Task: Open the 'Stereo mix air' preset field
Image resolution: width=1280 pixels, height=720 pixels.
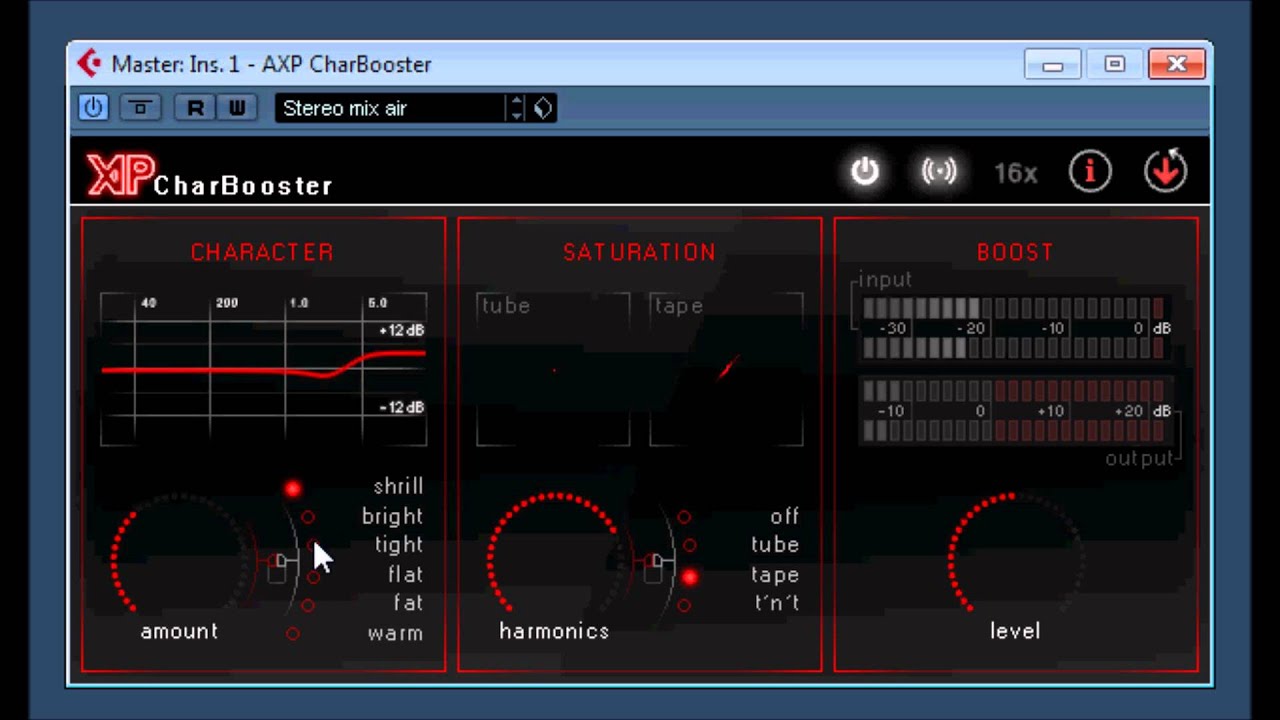Action: 390,108
